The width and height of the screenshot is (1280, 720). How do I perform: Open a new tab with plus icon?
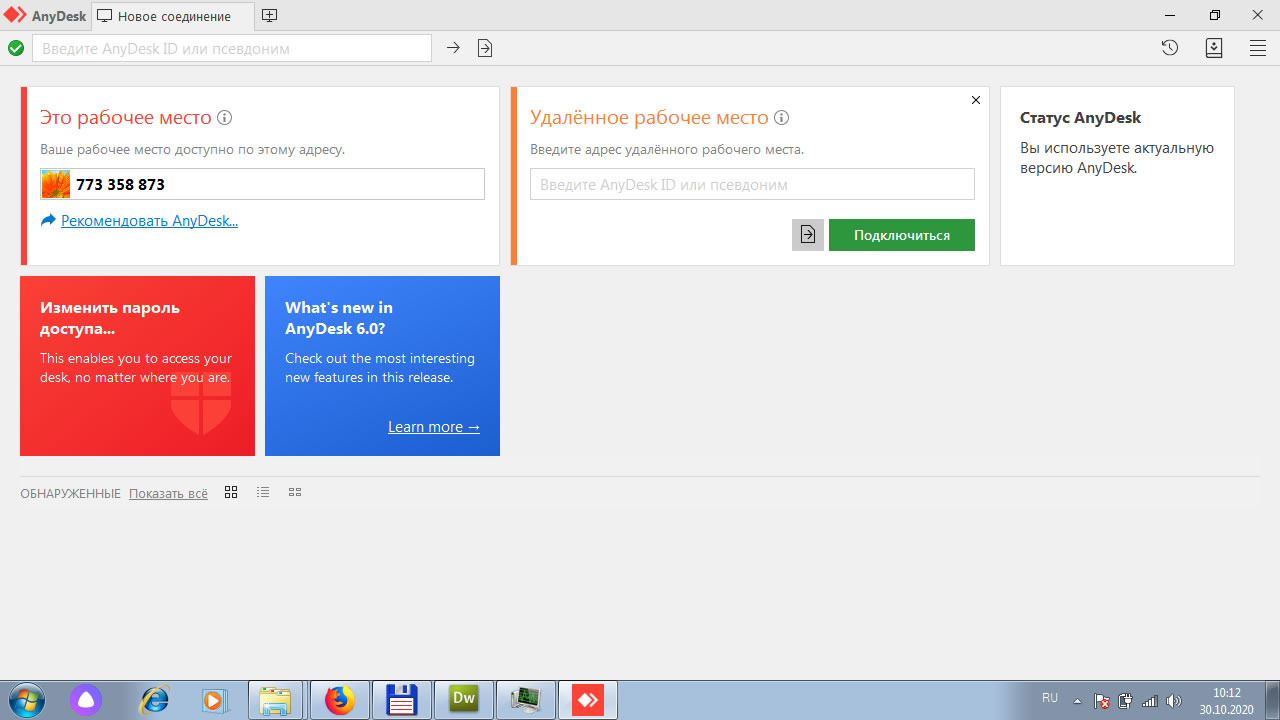(269, 15)
